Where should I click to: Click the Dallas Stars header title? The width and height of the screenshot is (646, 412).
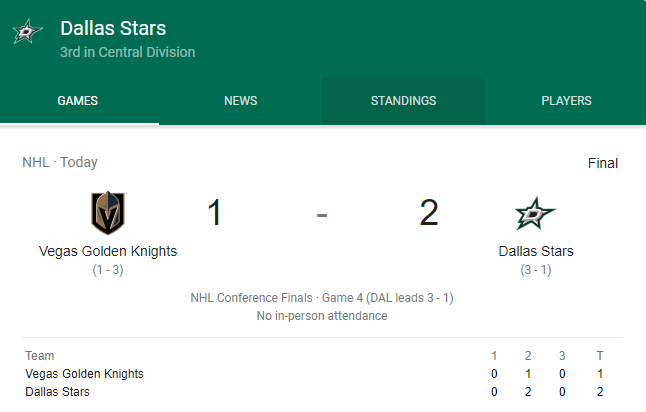[113, 28]
